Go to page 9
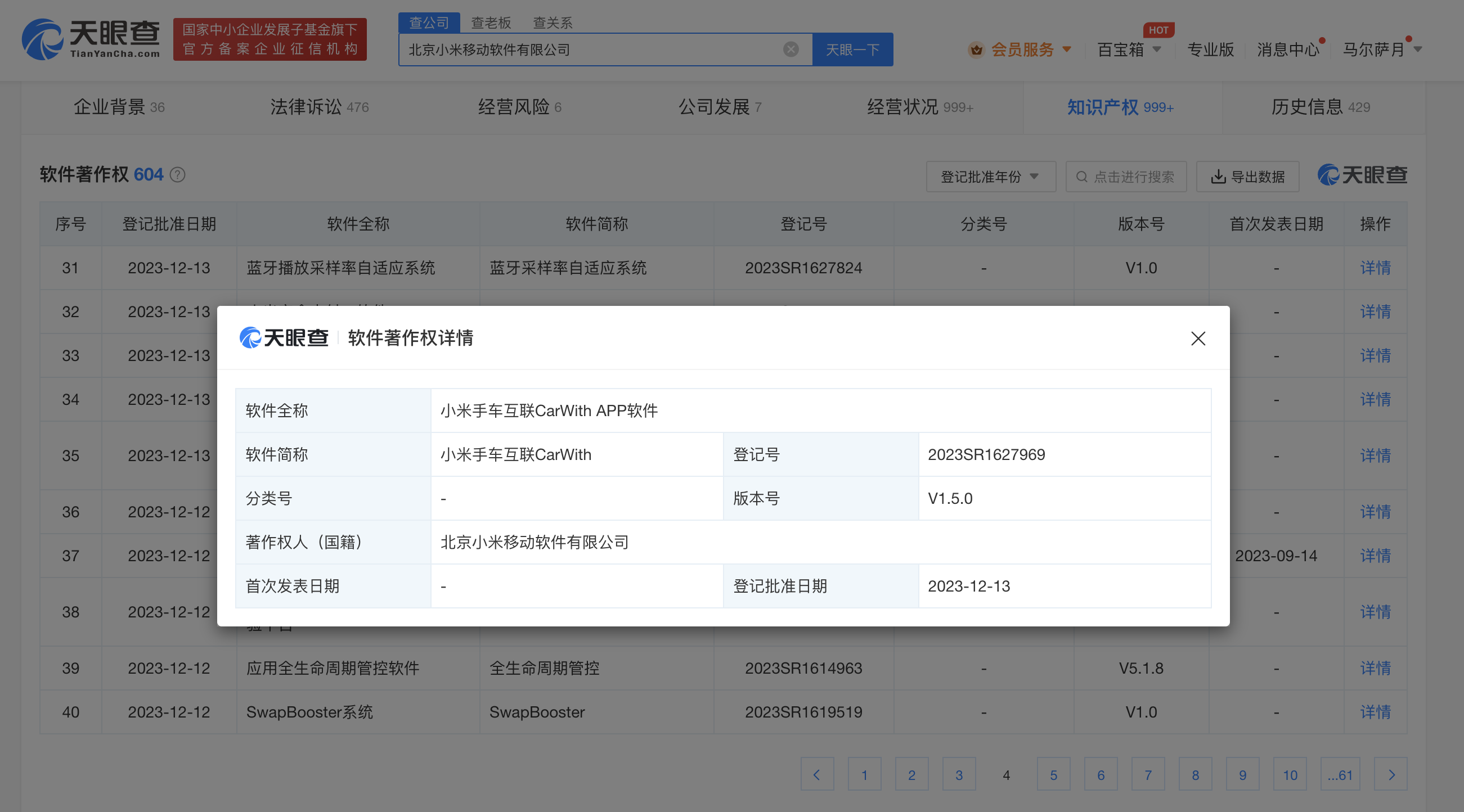The image size is (1464, 812). tap(1243, 774)
